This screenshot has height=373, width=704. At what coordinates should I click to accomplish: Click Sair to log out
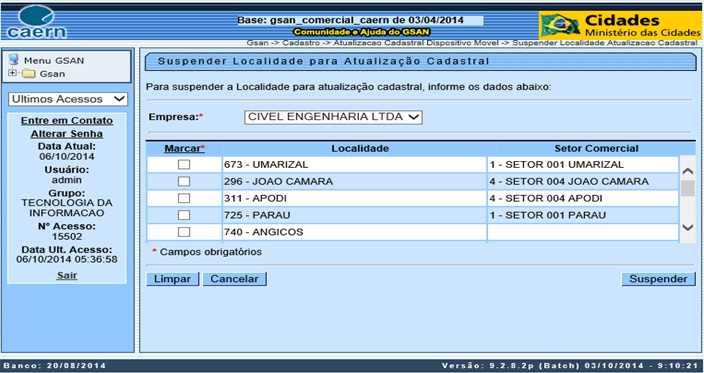pyautogui.click(x=67, y=275)
